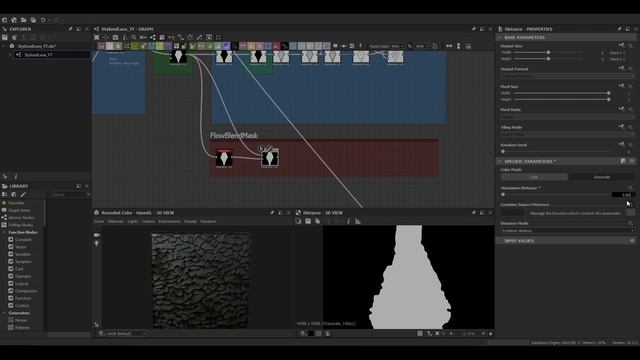
Task: Select Color option in Color Mode
Action: [534, 177]
